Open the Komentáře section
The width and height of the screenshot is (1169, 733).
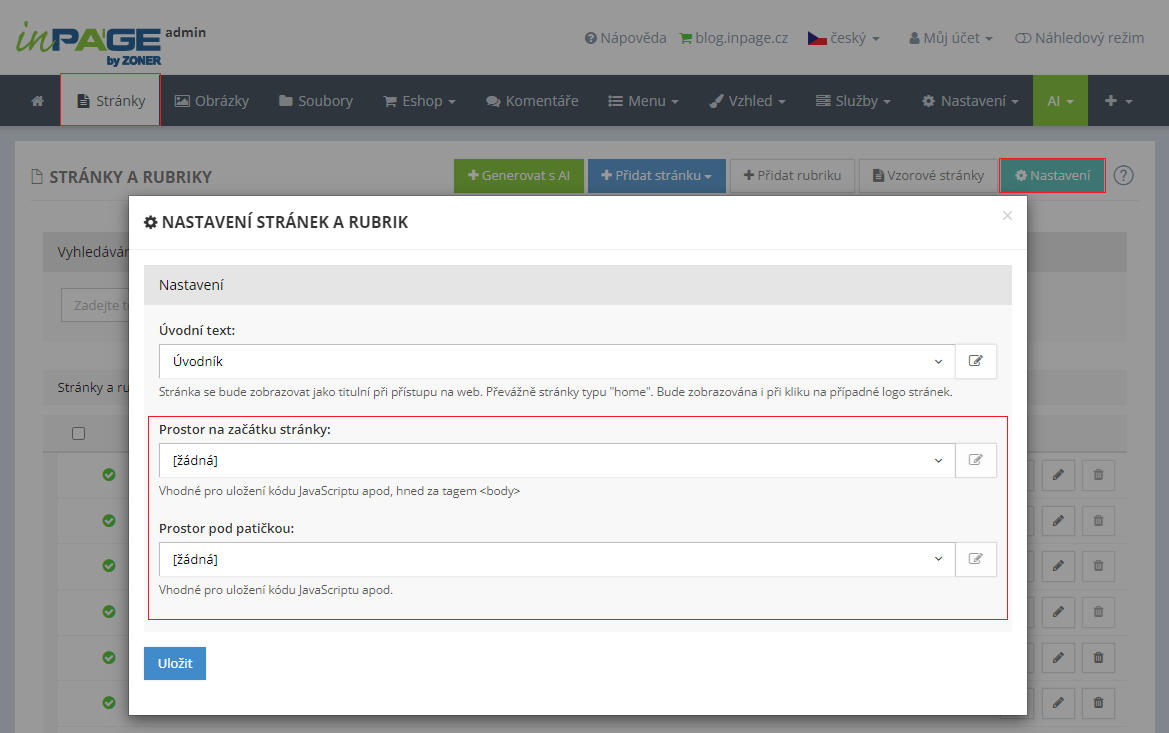532,101
